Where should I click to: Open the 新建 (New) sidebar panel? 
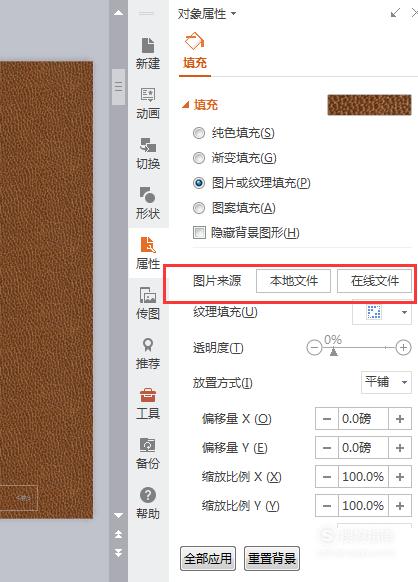point(148,54)
